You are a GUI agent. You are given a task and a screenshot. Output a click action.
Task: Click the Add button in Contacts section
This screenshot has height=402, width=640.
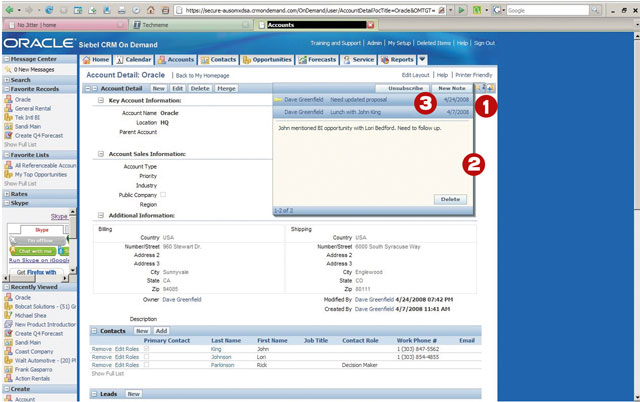point(161,331)
